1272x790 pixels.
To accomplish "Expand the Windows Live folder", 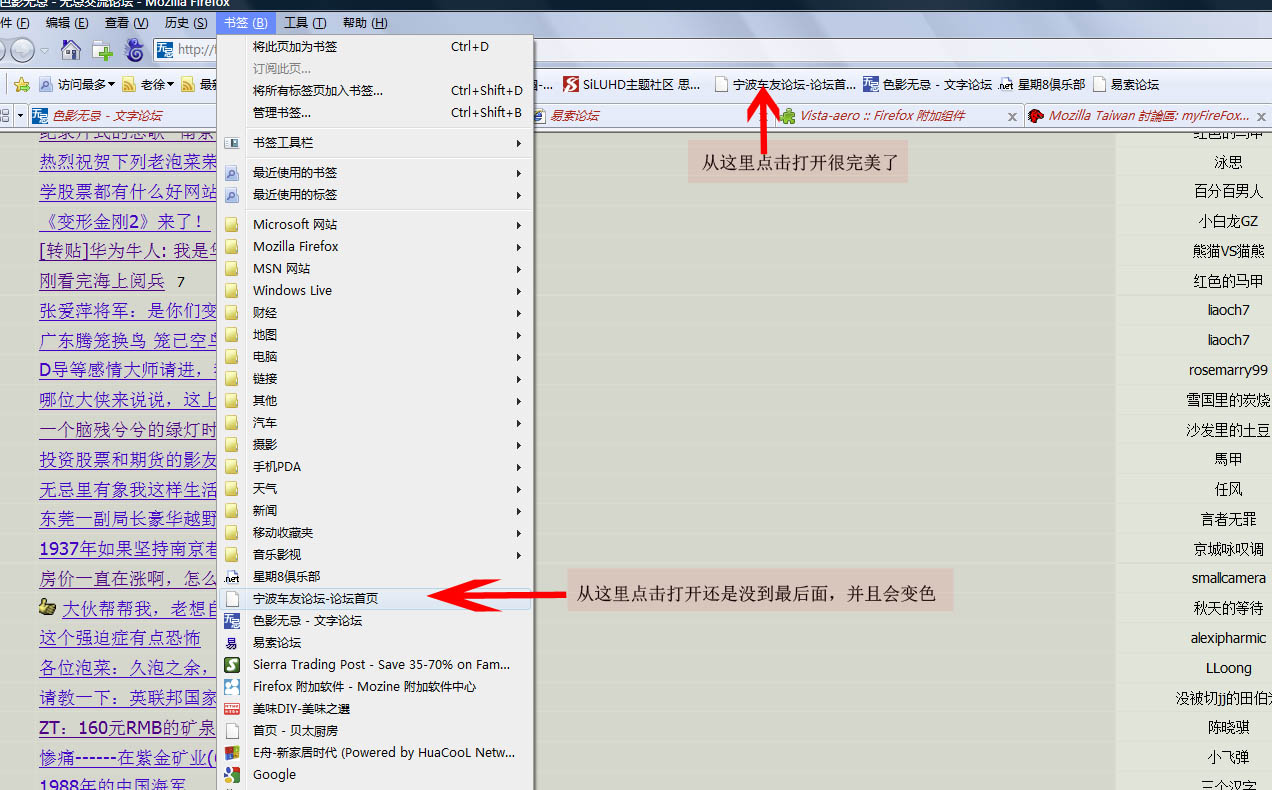I will [x=375, y=291].
